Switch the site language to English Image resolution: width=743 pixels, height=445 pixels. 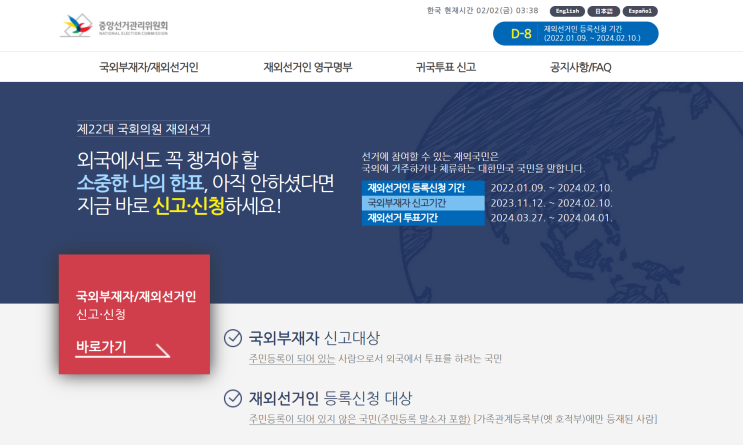(x=567, y=11)
